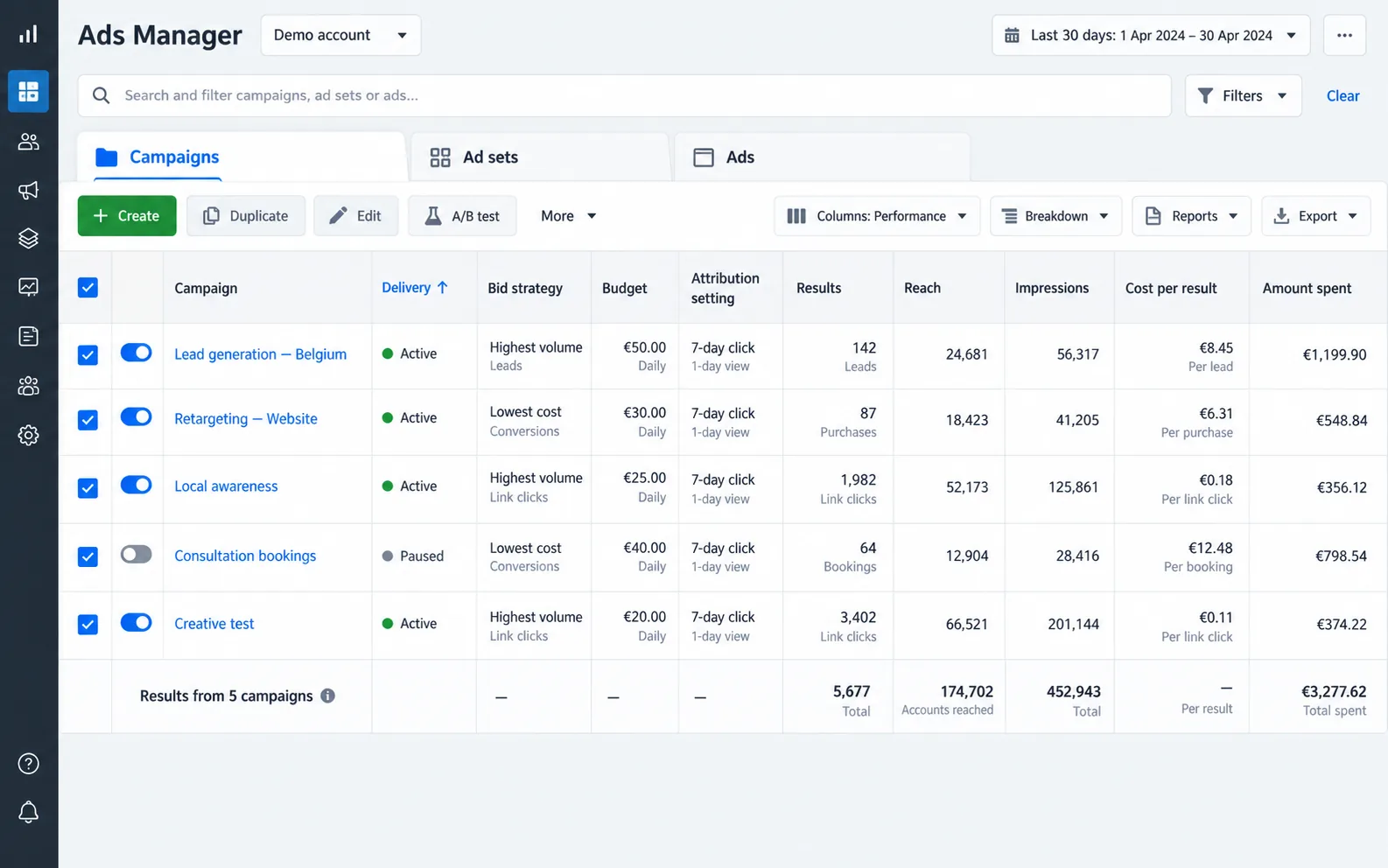The width and height of the screenshot is (1388, 868).
Task: Click the Paused status of Consultation bookings
Action: (413, 556)
